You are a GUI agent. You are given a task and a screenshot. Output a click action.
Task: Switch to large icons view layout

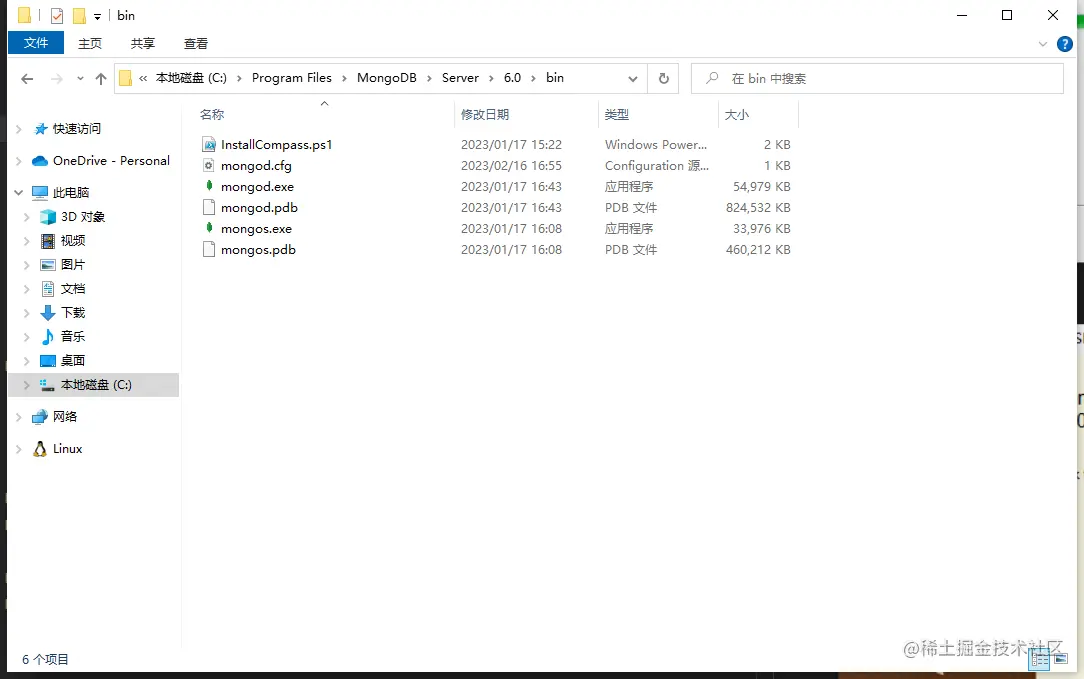(1061, 659)
